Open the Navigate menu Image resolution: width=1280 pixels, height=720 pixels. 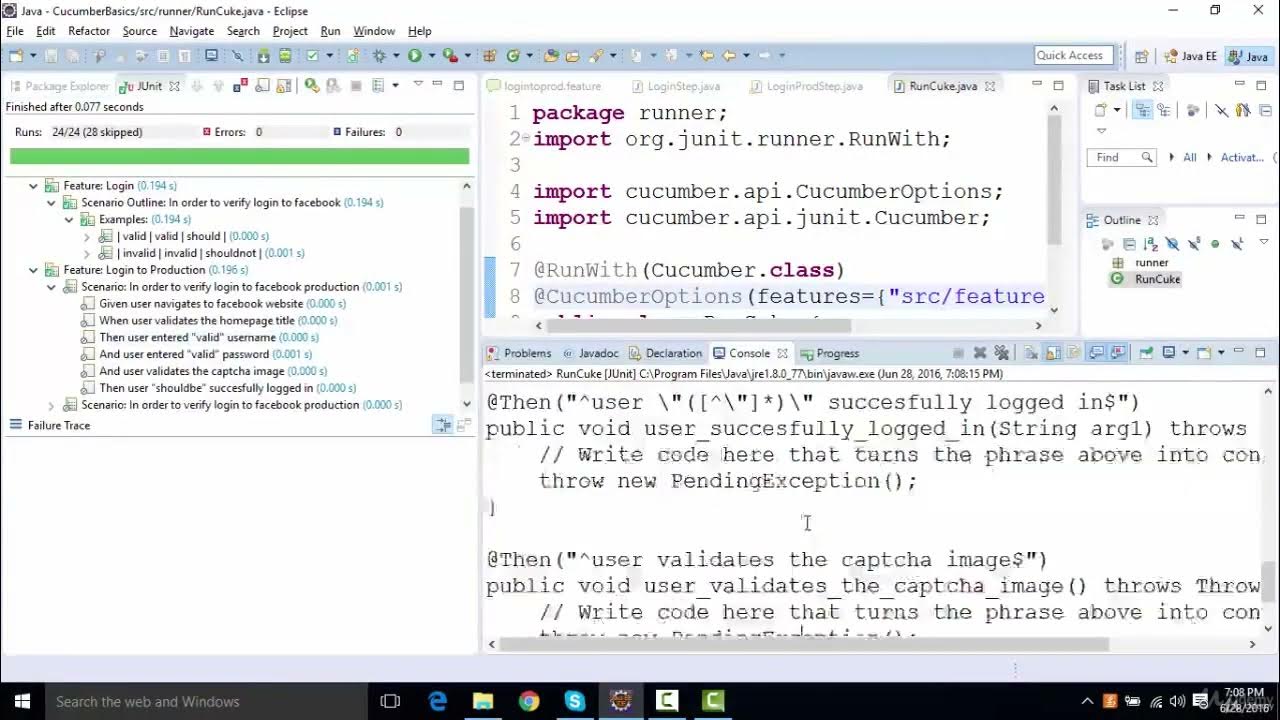pyautogui.click(x=192, y=31)
